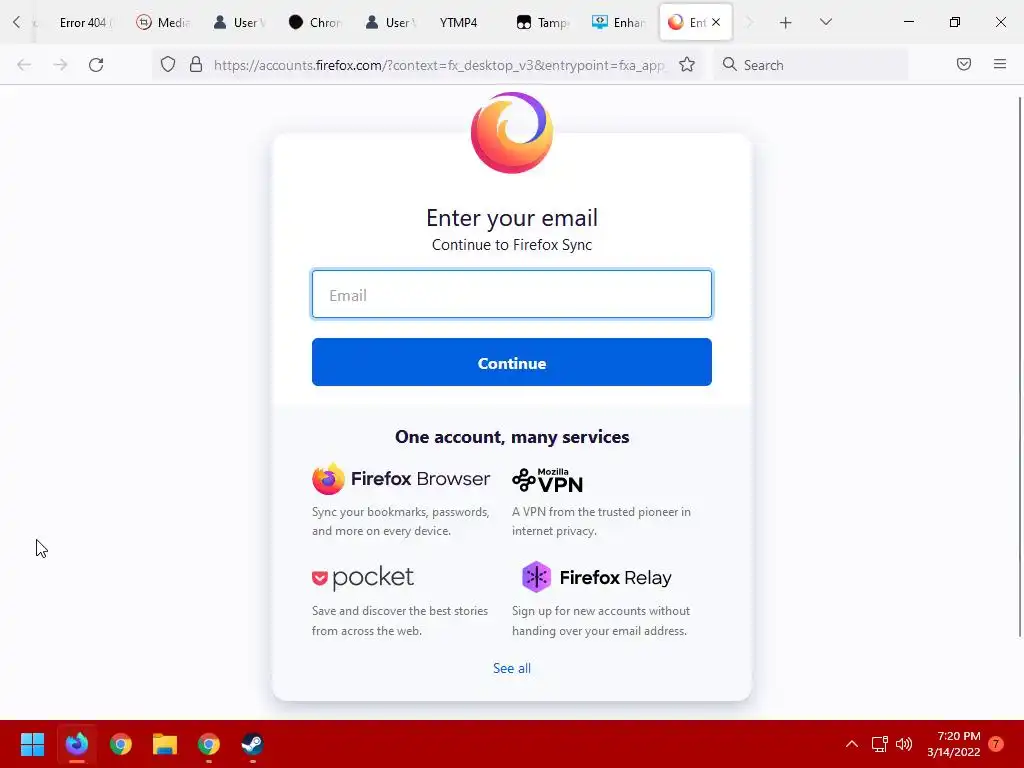This screenshot has height=768, width=1024.
Task: Open Steam from the taskbar
Action: (x=252, y=744)
